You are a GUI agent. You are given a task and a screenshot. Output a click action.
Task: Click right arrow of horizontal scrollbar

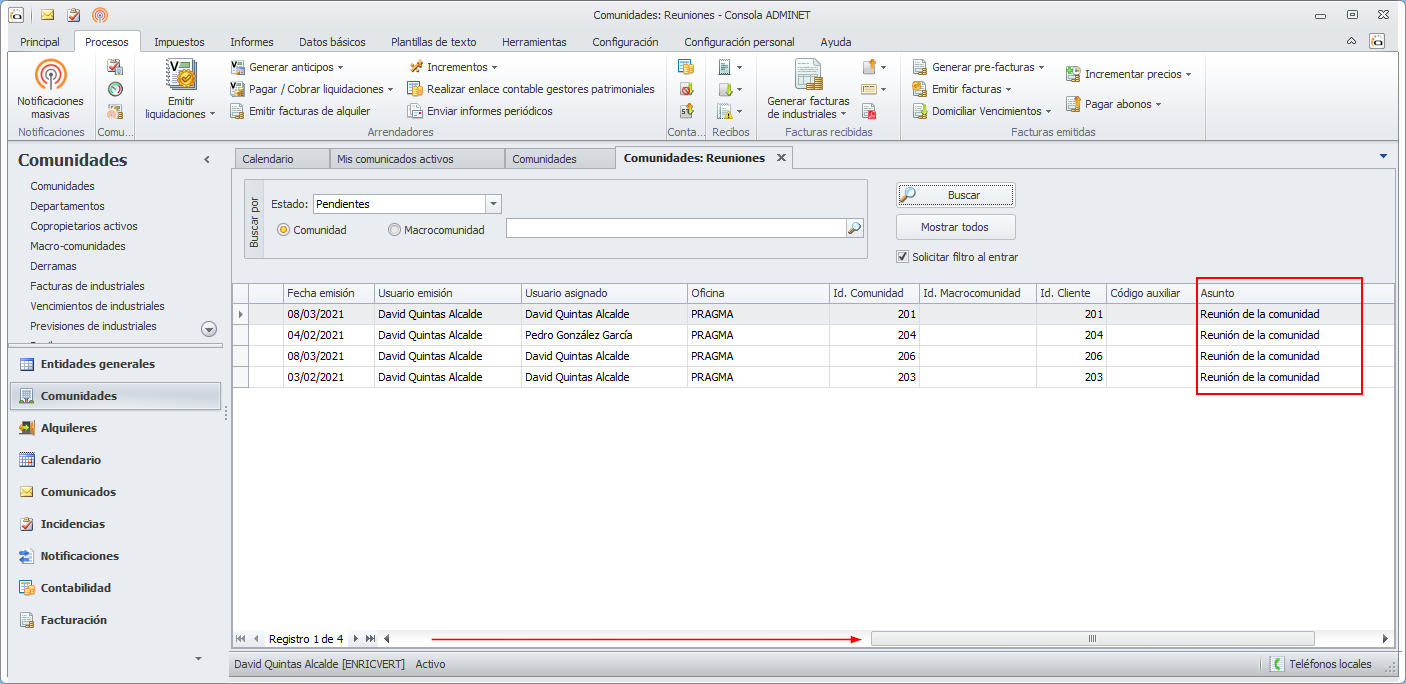click(1385, 638)
